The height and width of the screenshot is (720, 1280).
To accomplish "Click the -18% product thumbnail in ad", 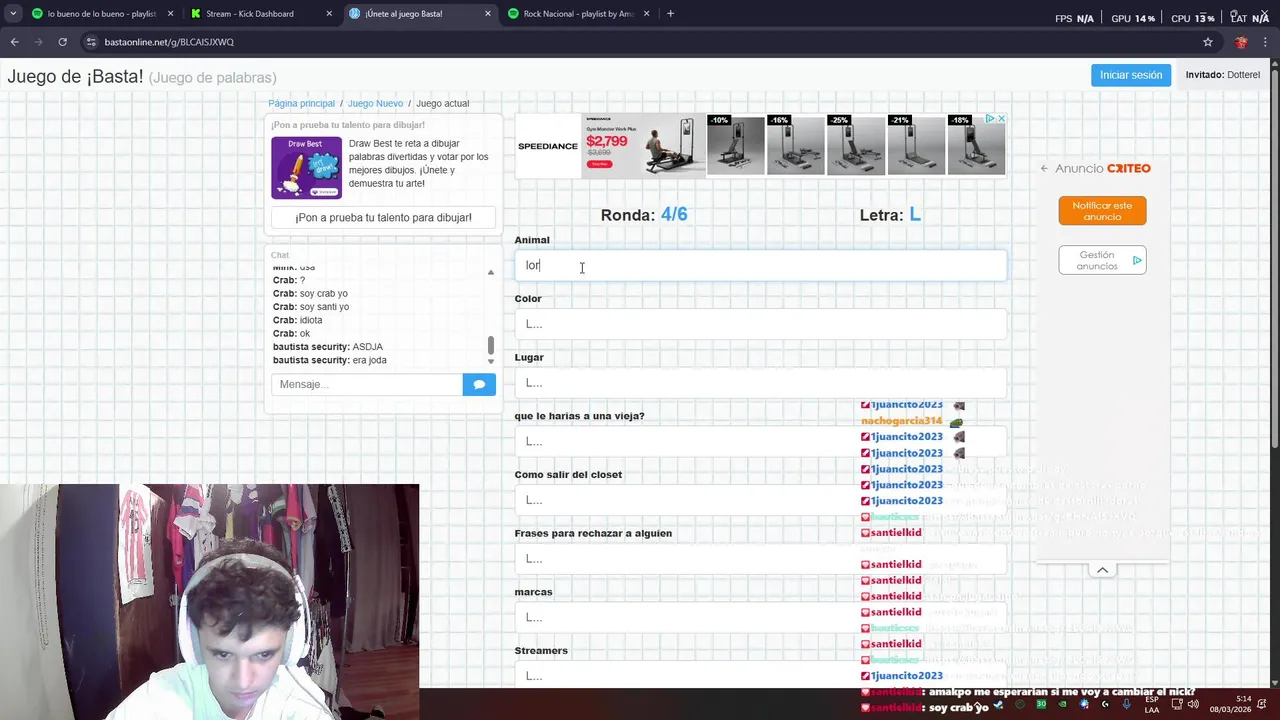I will click(x=976, y=145).
